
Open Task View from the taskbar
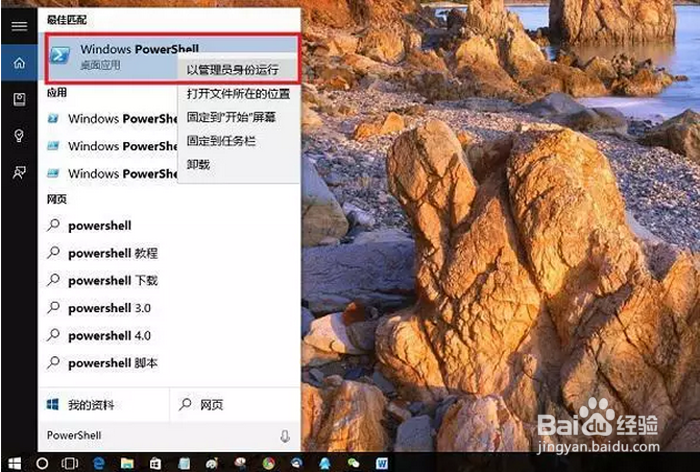pos(70,464)
